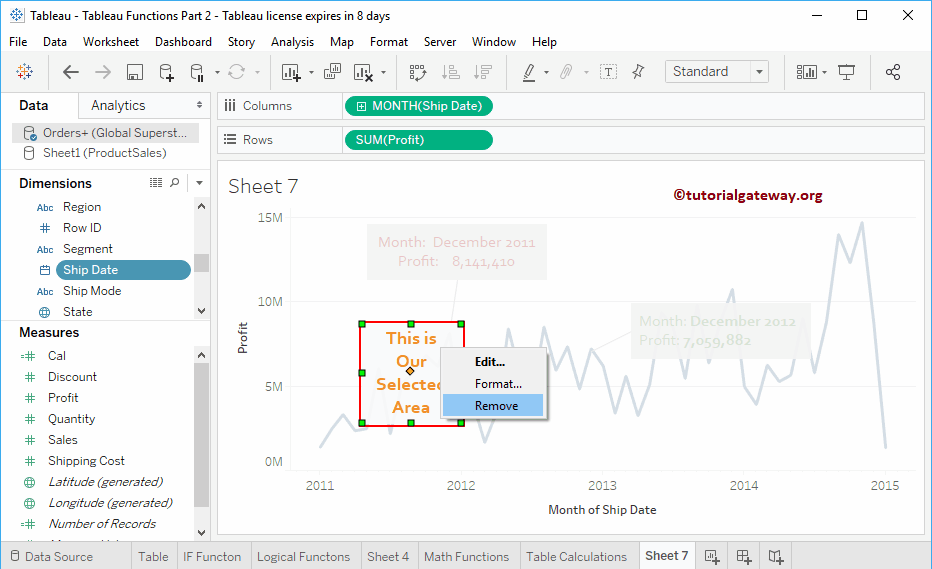Click the New Worksheet toolbar icon
The width and height of the screenshot is (932, 569).
291,72
